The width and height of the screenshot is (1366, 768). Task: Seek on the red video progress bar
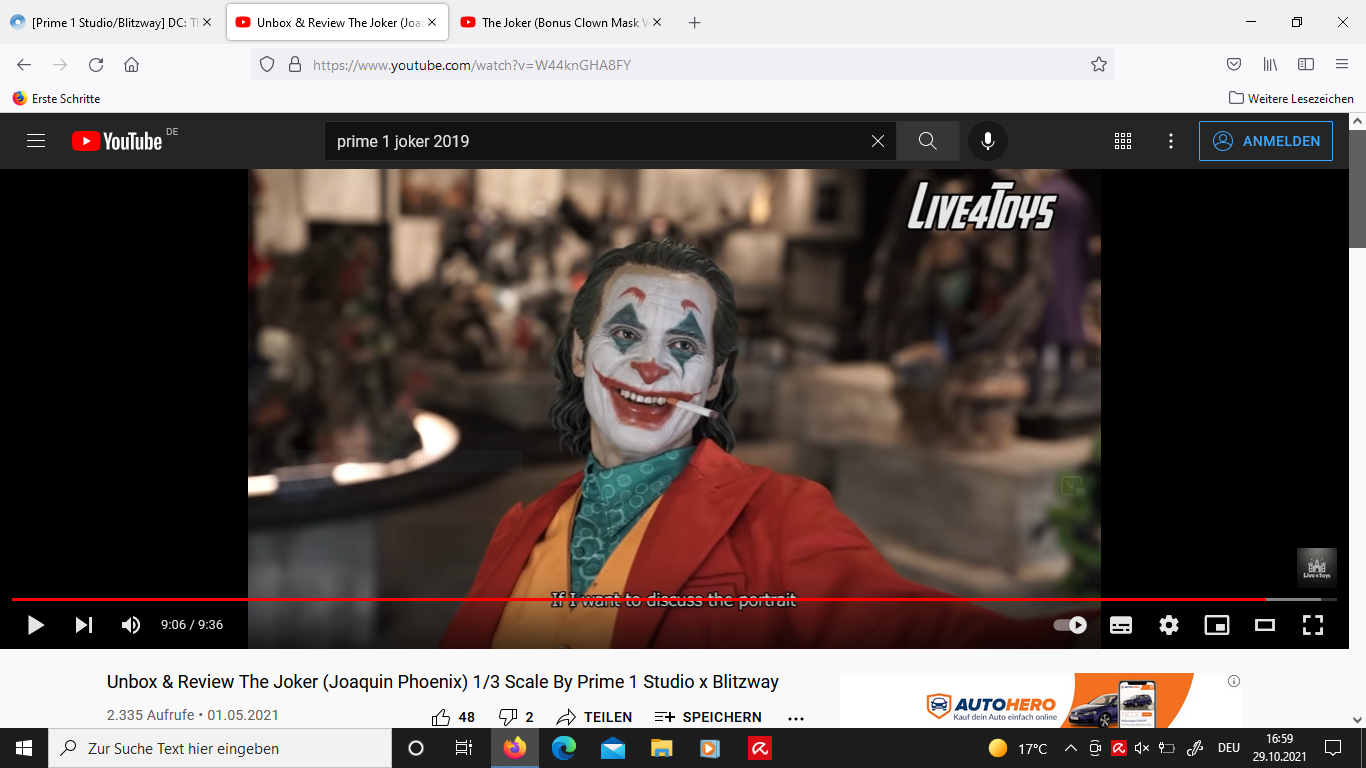(x=674, y=599)
